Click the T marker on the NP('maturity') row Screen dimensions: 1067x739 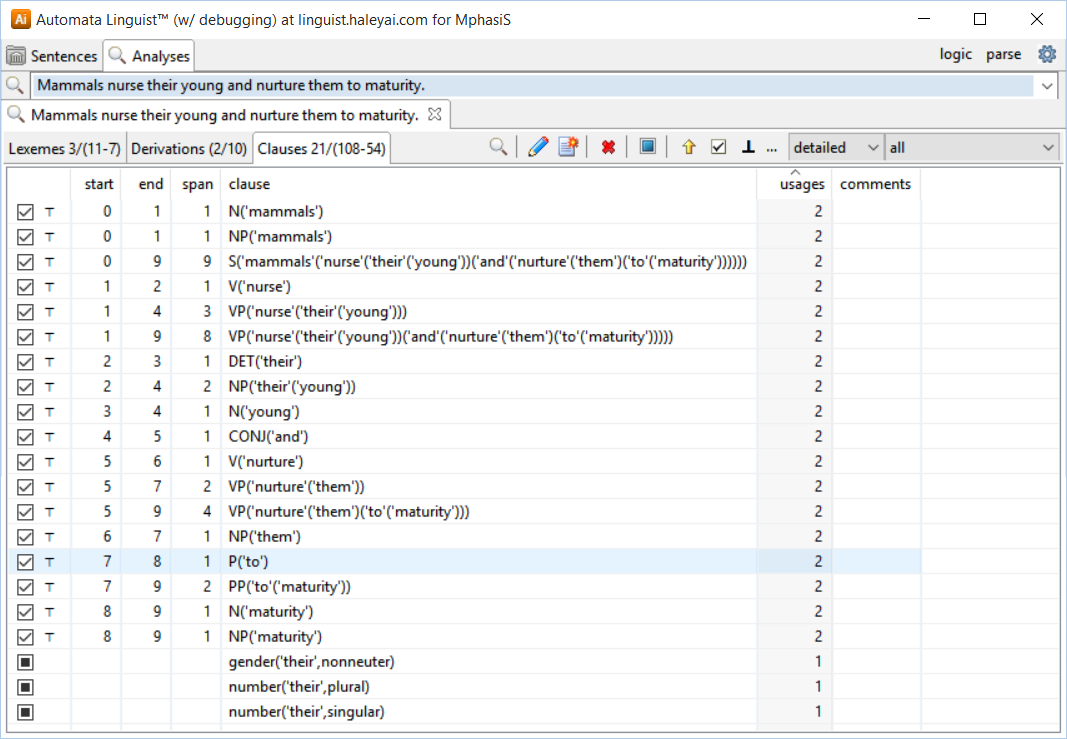[50, 637]
